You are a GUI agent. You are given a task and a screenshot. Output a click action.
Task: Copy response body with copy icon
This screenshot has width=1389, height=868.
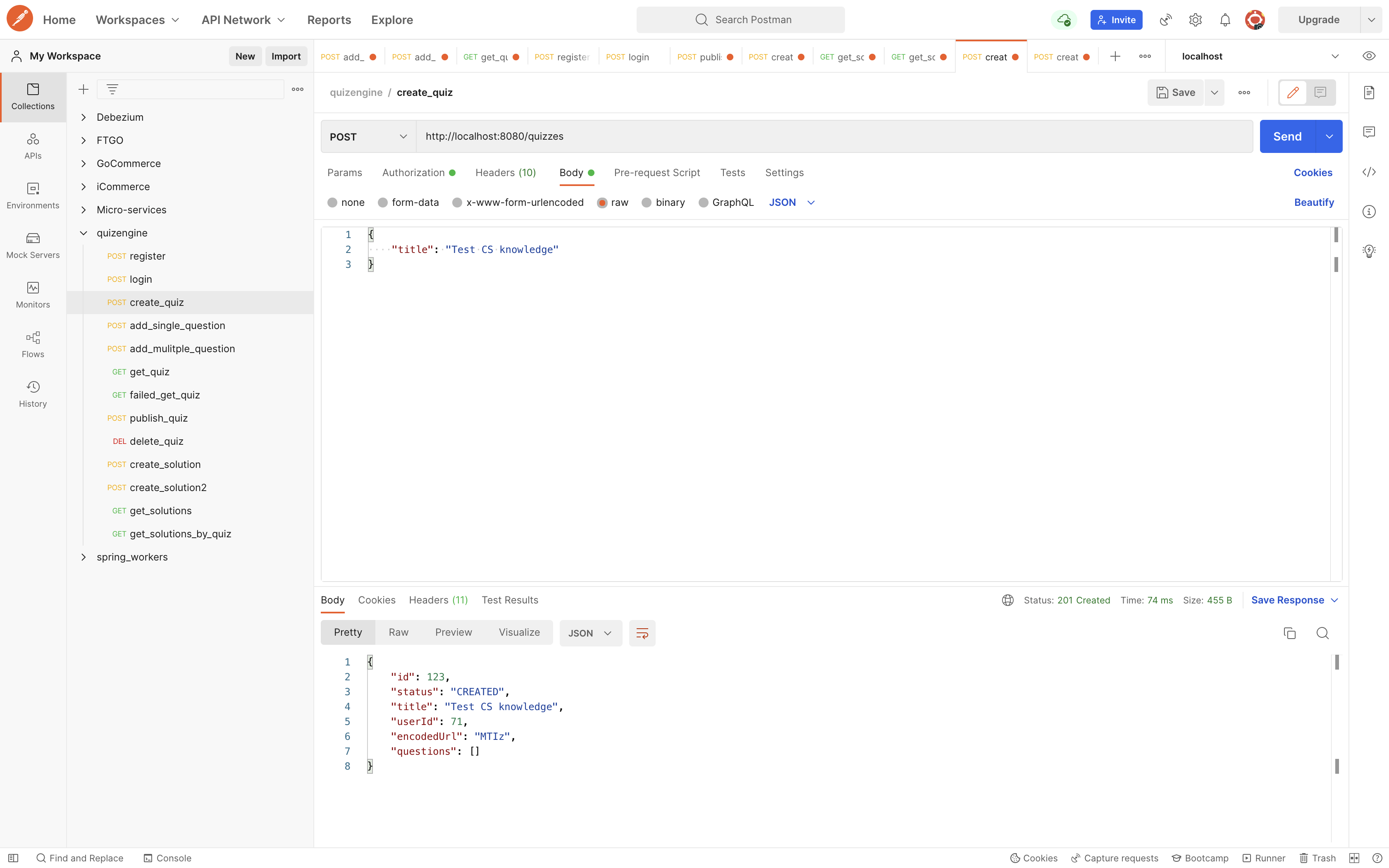click(x=1290, y=633)
